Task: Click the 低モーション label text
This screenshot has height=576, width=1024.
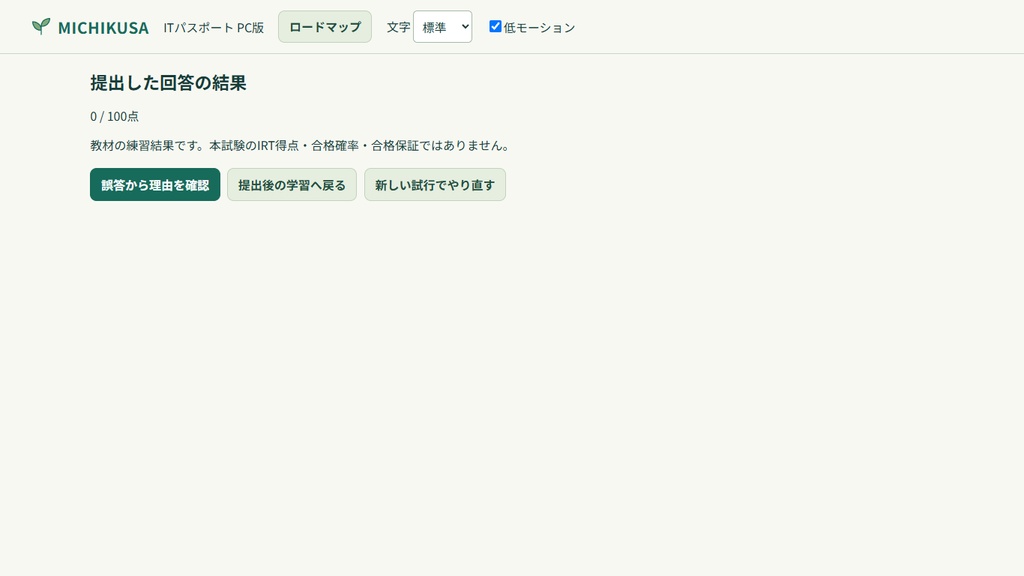Action: pos(539,27)
